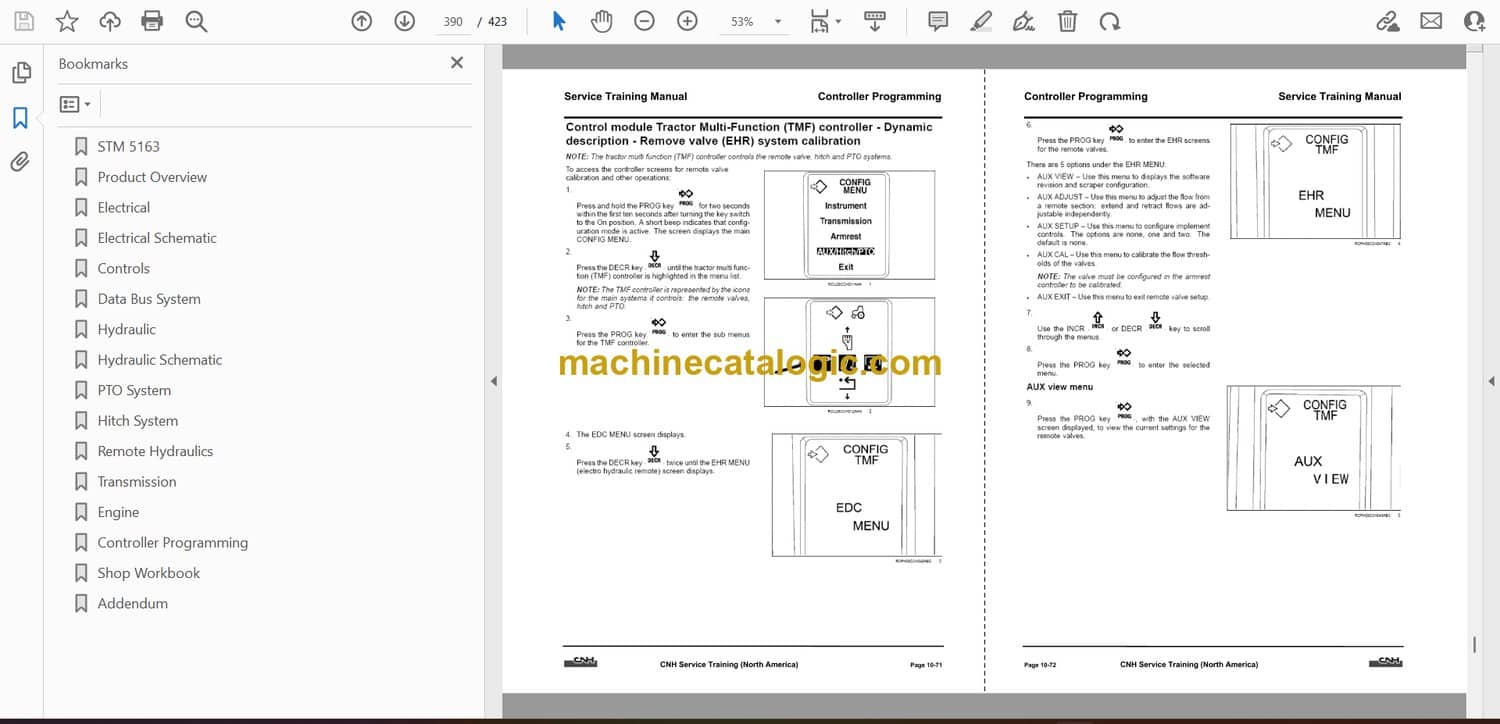
Task: Open the bookmark options dropdown
Action: click(x=75, y=104)
